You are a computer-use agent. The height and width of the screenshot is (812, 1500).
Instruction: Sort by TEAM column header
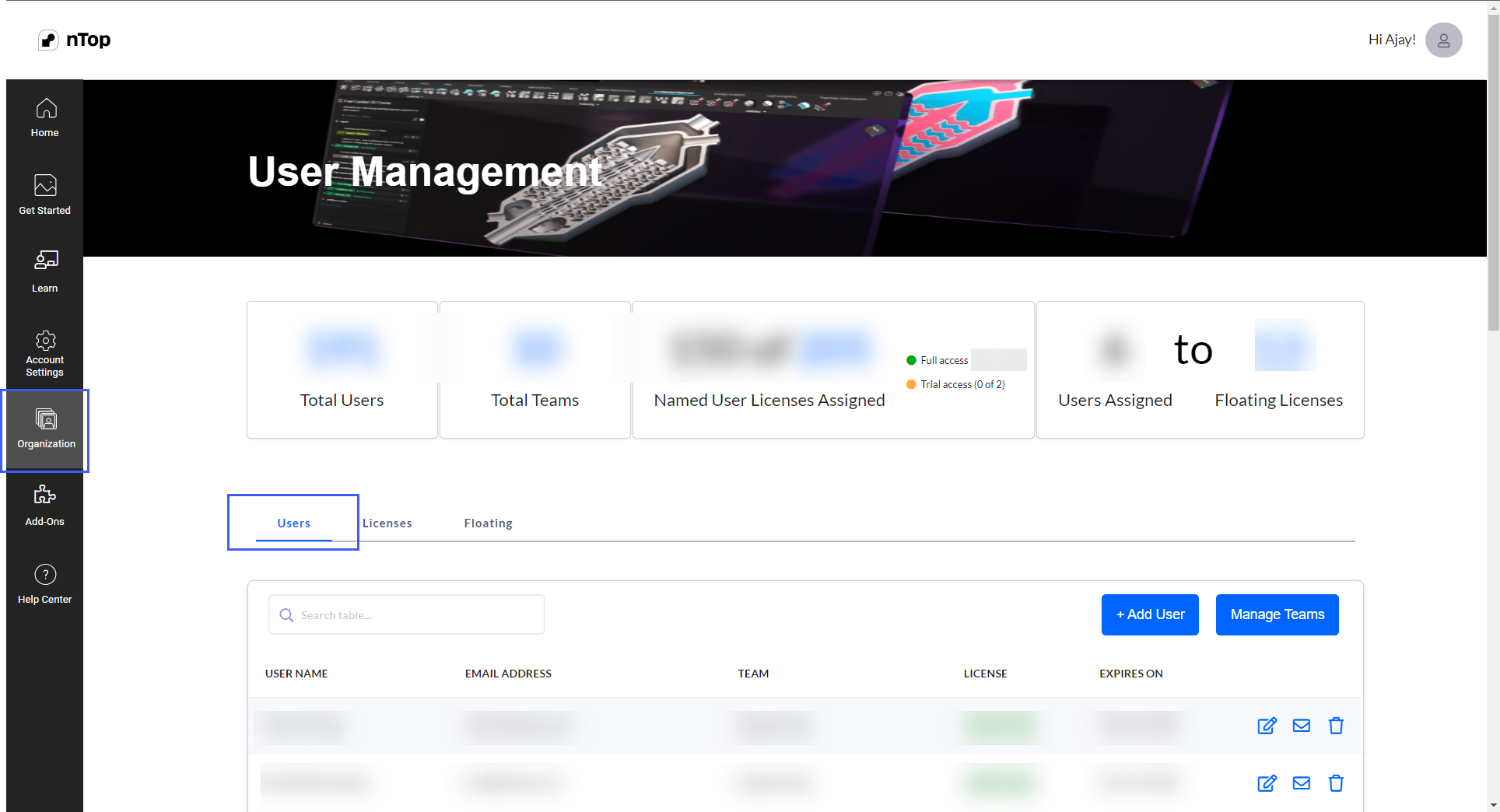click(x=753, y=674)
